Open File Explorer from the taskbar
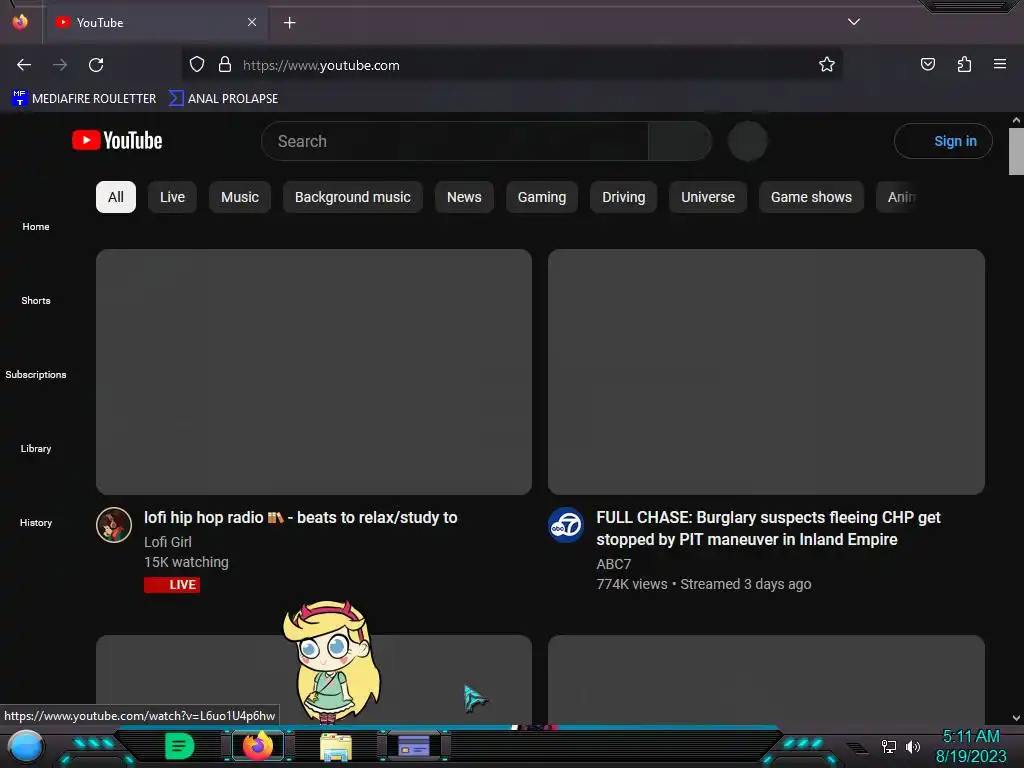This screenshot has width=1024, height=768. 336,747
